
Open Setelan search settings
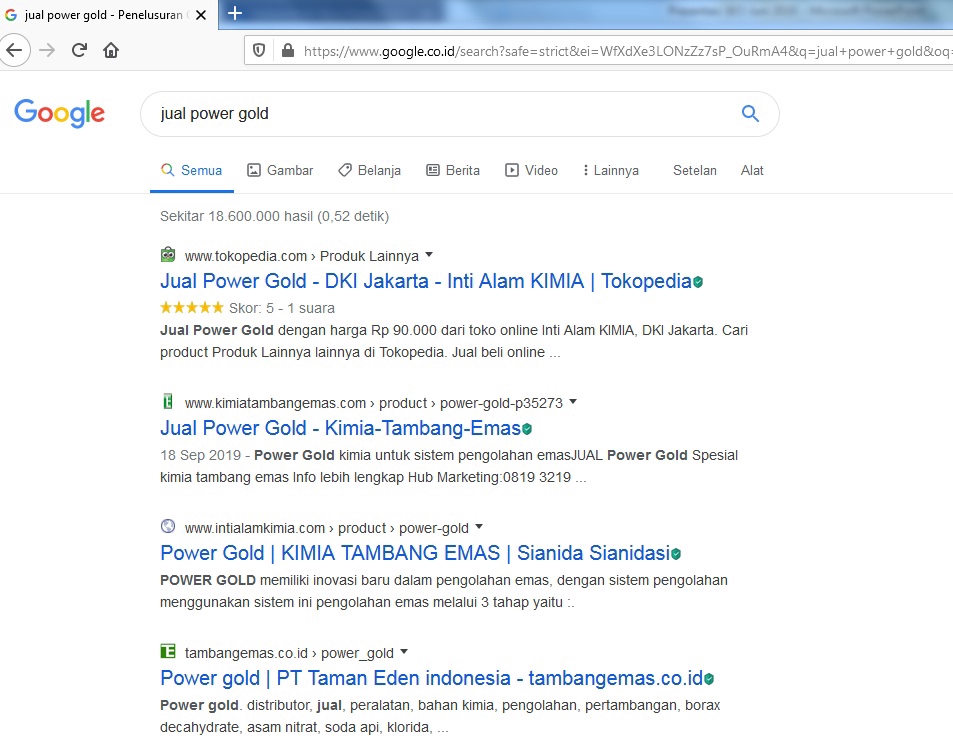[695, 170]
